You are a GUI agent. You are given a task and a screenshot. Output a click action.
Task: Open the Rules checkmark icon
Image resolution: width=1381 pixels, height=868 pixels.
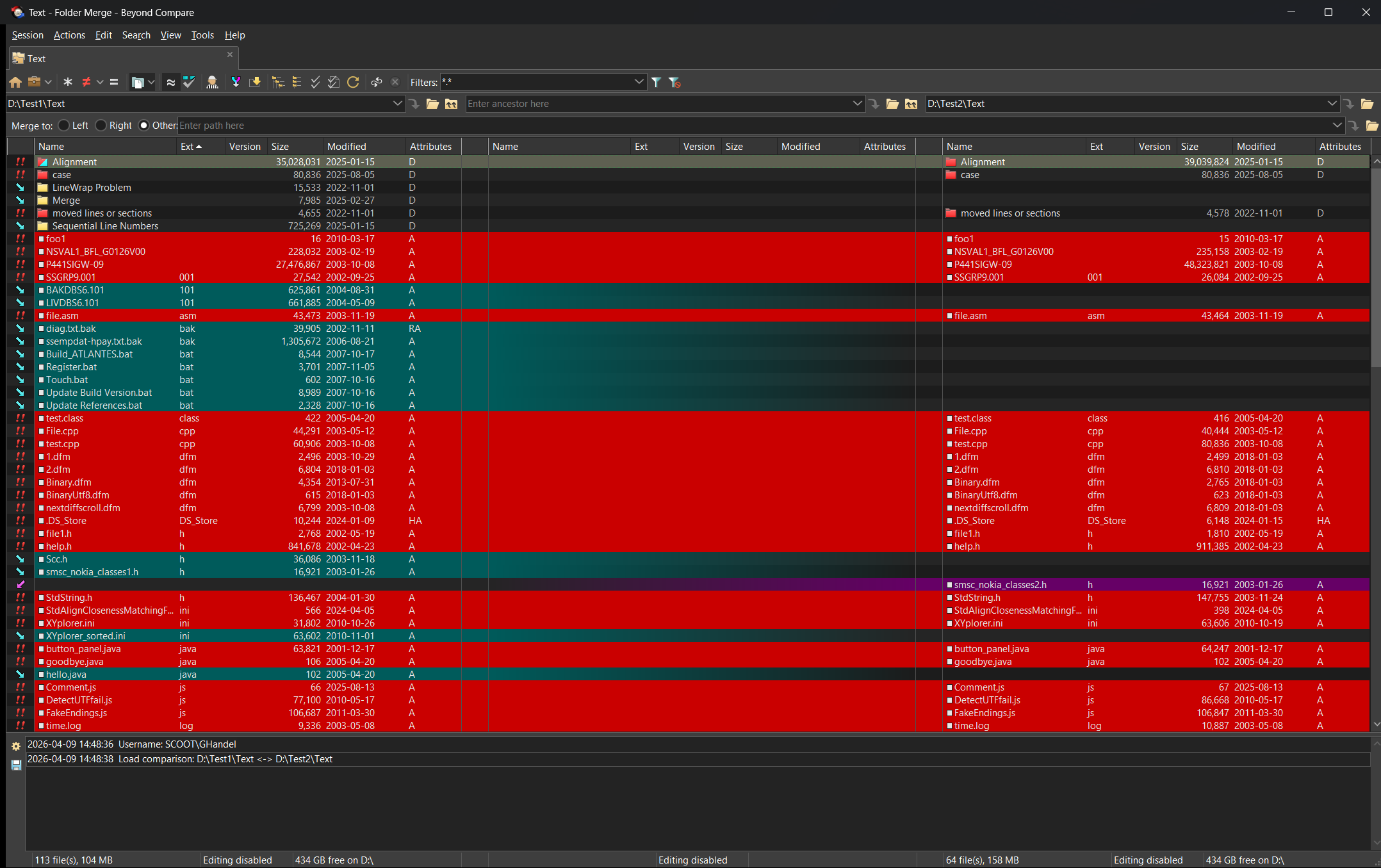pyautogui.click(x=189, y=82)
